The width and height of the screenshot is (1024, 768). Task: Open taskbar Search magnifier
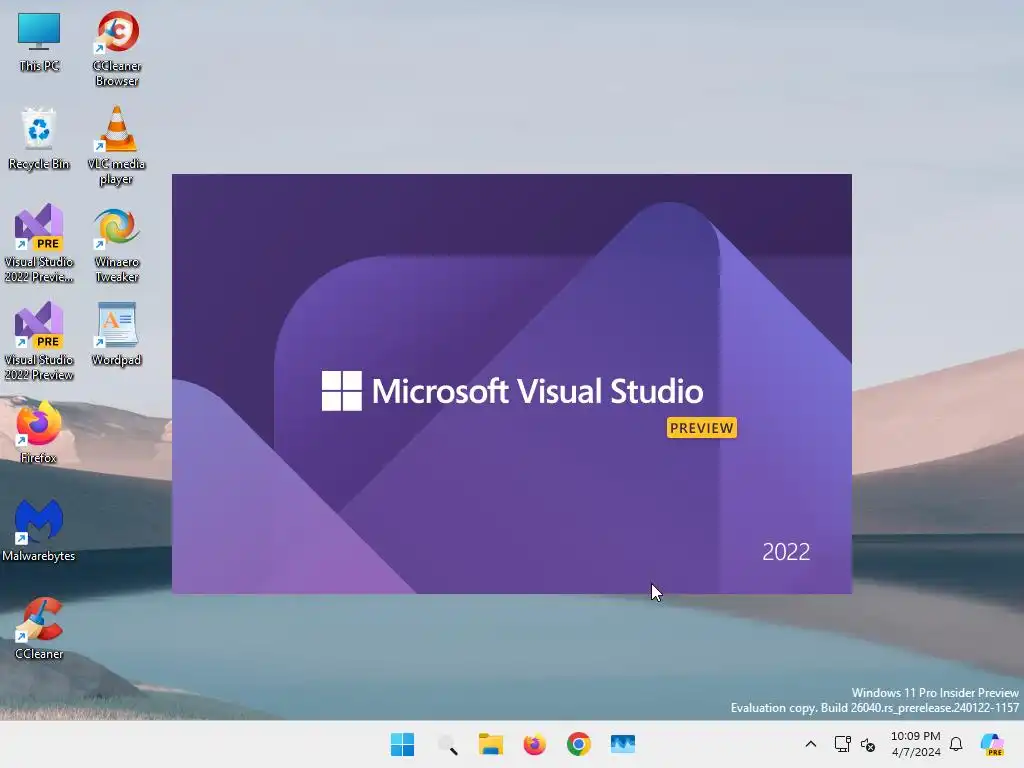pos(447,744)
